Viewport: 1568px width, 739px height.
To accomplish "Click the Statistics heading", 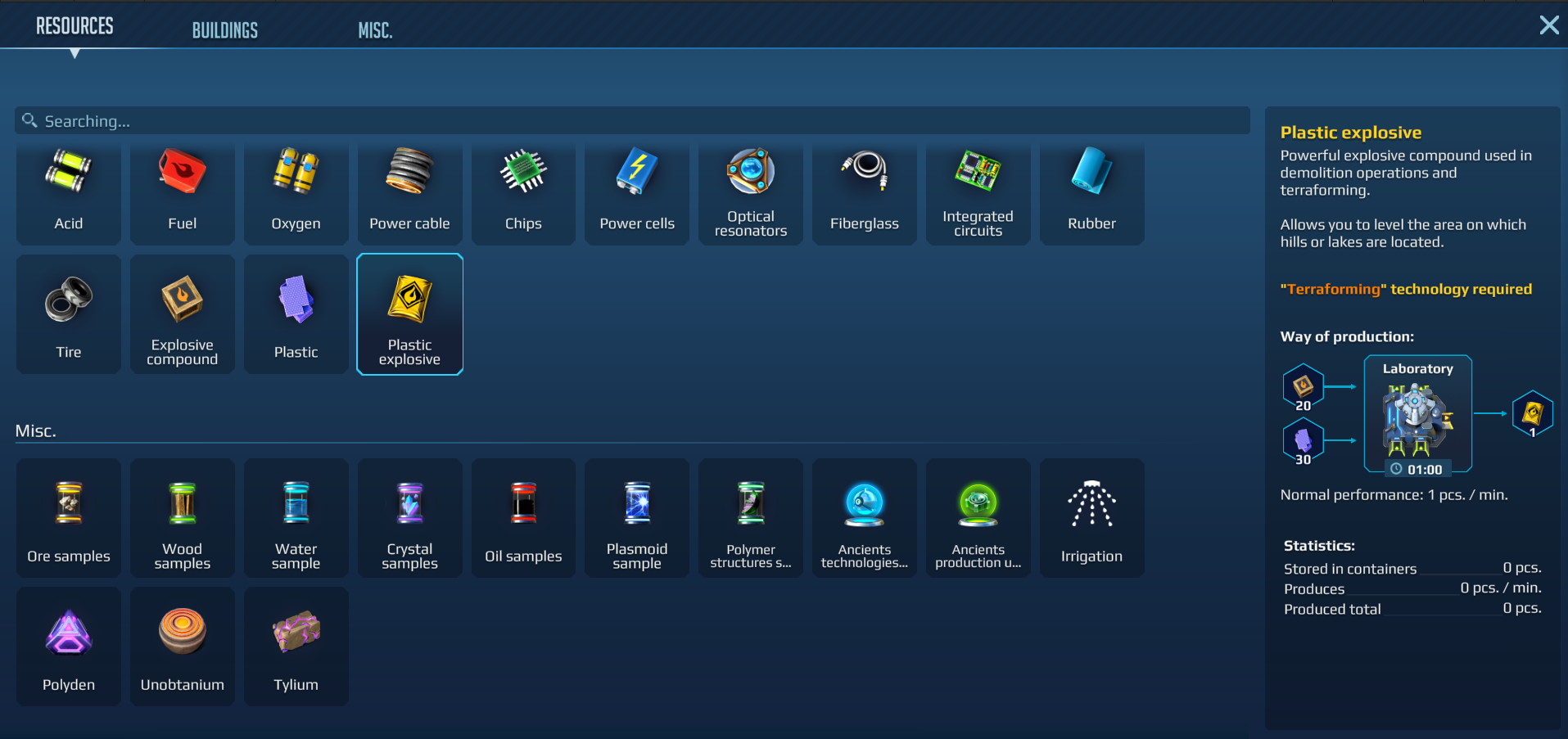I will (1319, 545).
